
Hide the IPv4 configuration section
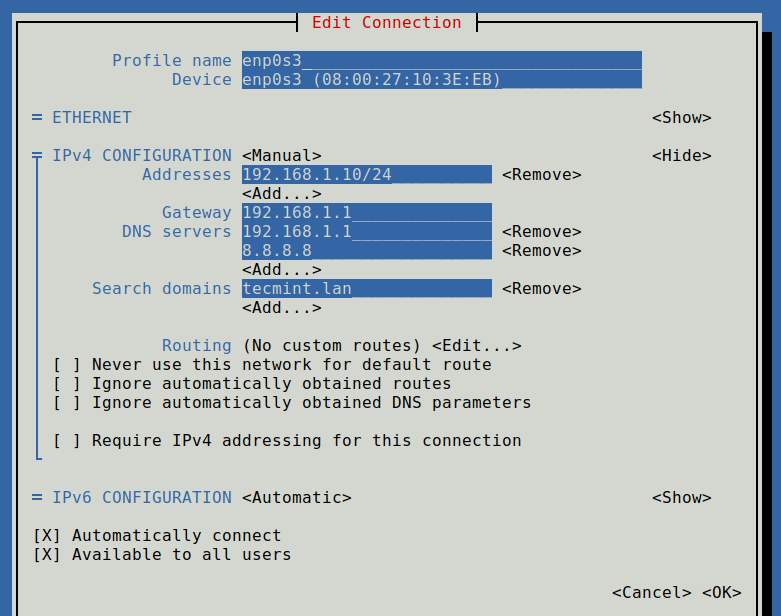[x=681, y=156]
